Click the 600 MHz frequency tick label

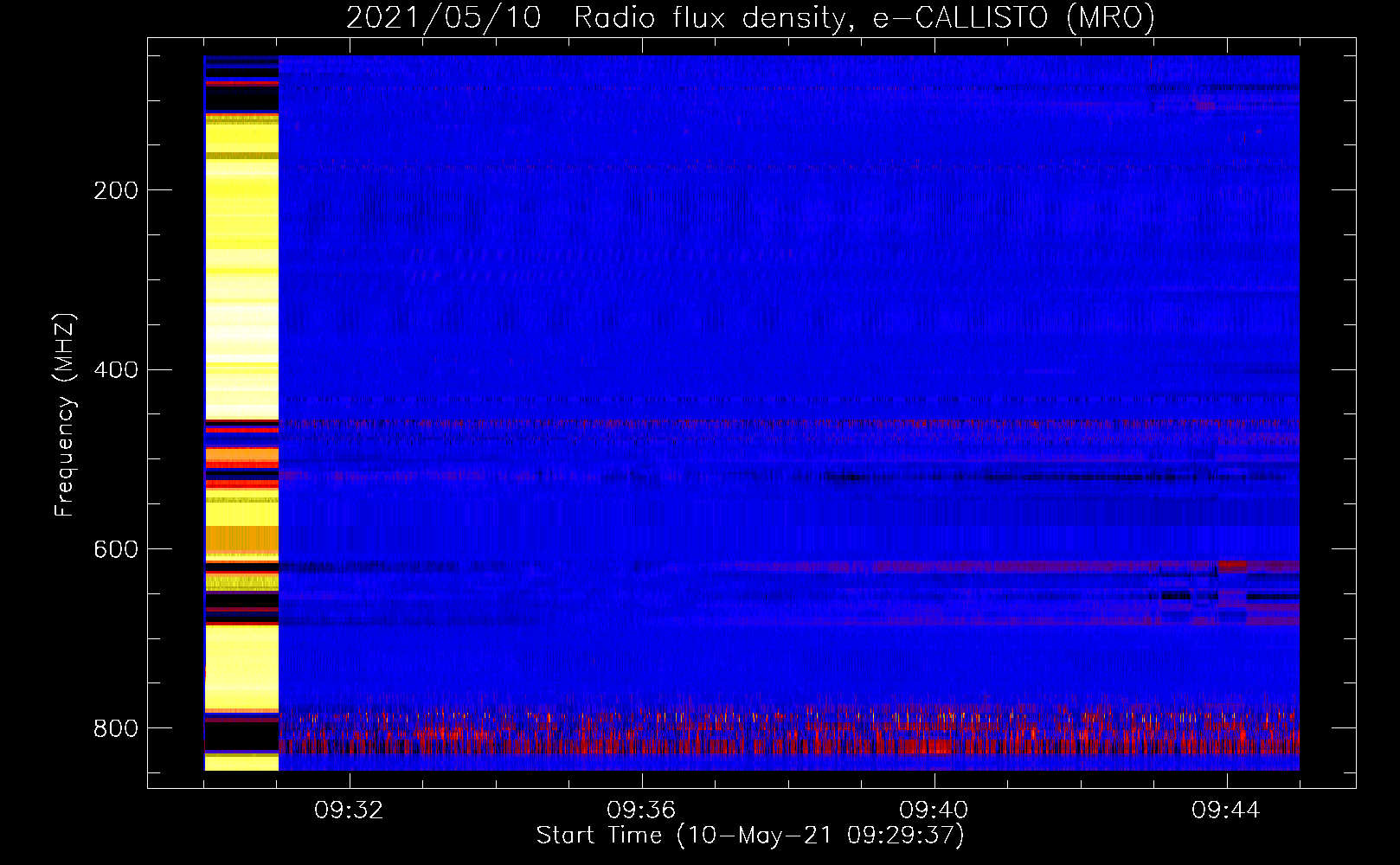tap(116, 550)
